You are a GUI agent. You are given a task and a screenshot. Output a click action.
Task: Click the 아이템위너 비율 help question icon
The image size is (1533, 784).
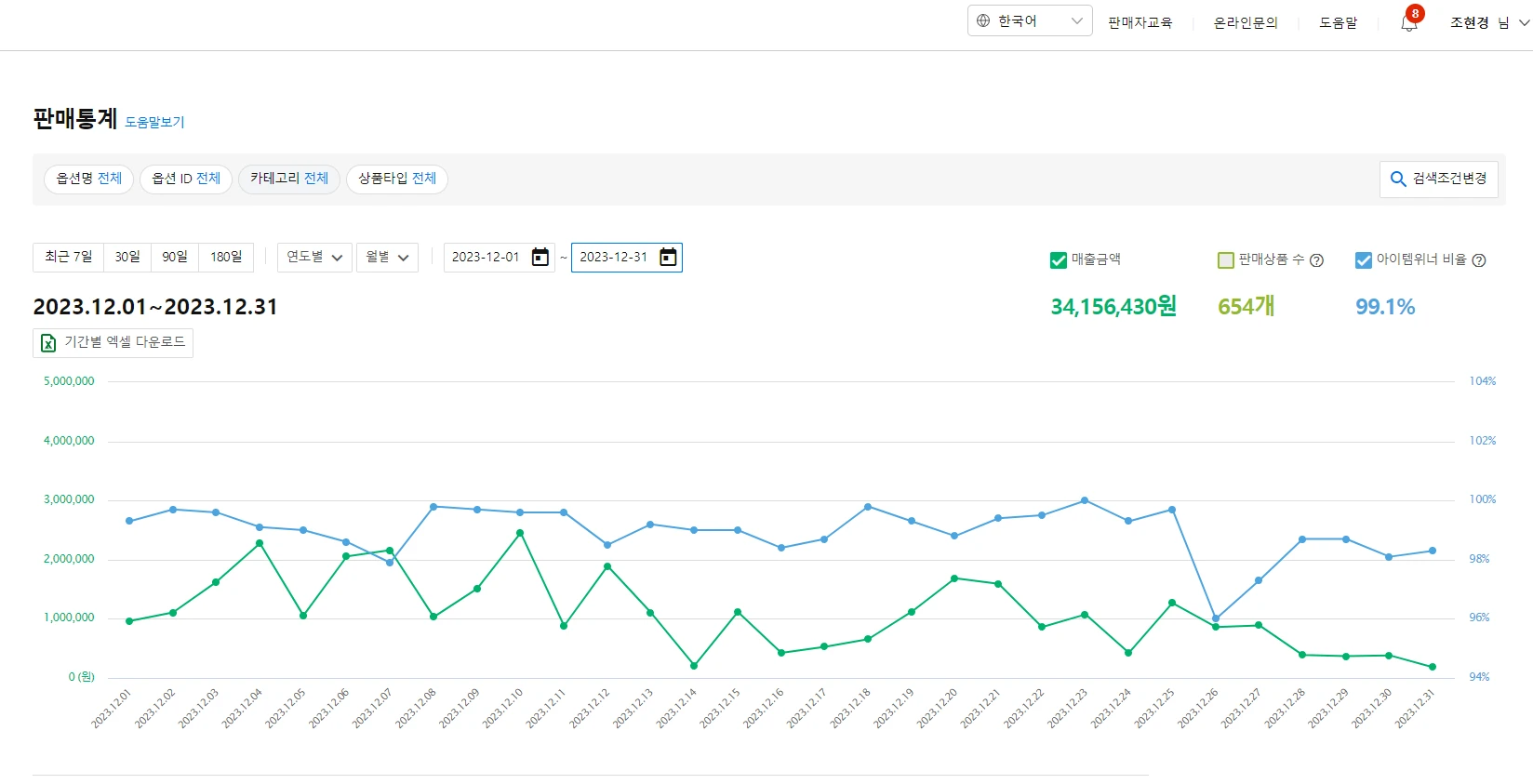1479,260
